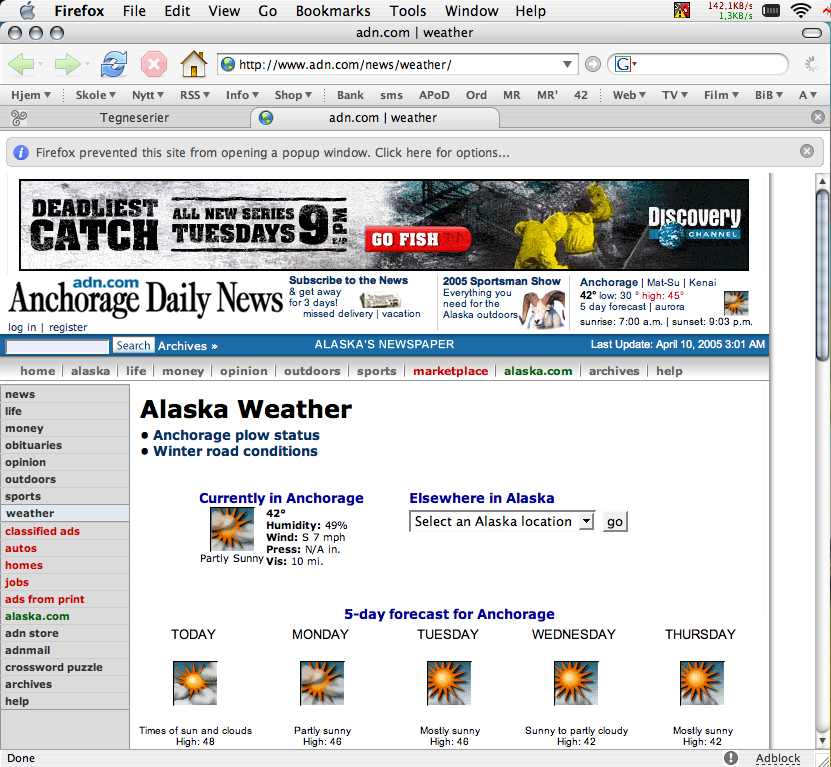Open the Apple menu

[28, 11]
